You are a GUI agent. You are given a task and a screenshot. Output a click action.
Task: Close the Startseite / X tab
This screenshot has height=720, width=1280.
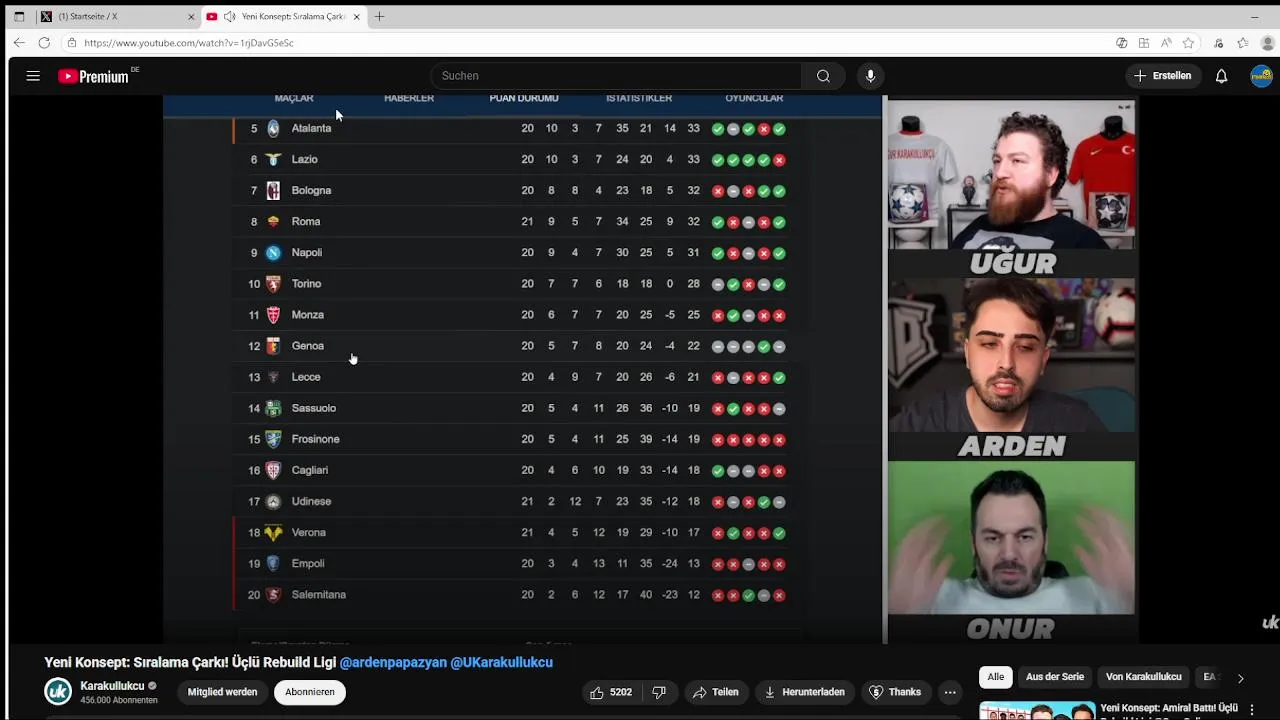coord(191,17)
